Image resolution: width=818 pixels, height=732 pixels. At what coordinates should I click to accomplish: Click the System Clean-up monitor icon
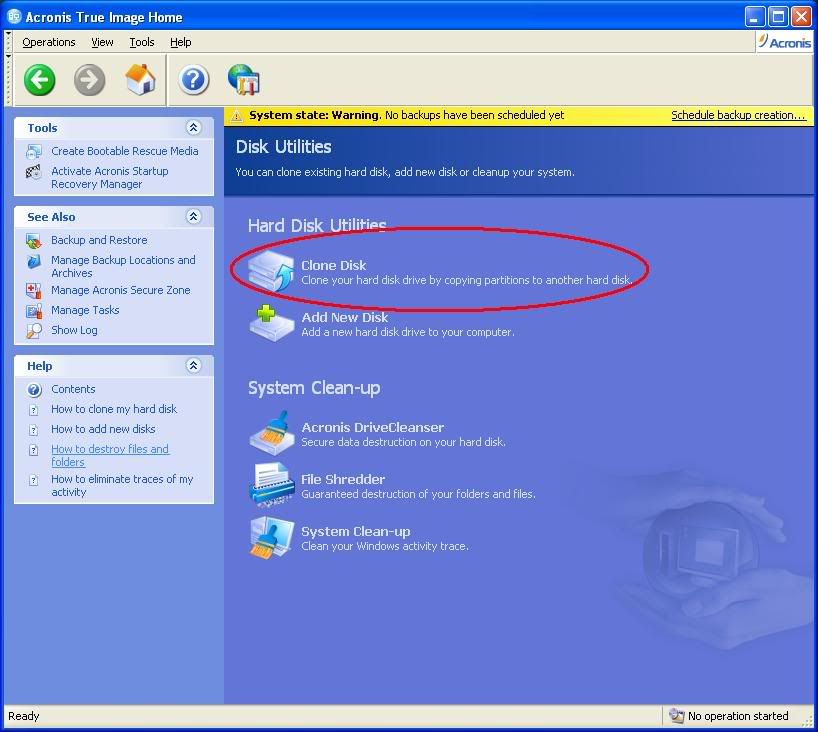tap(271, 537)
